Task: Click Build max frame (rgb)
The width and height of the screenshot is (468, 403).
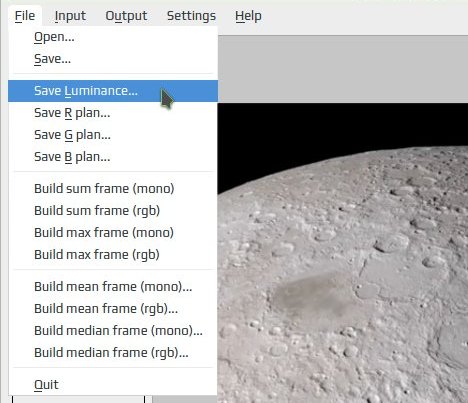Action: tap(113, 255)
